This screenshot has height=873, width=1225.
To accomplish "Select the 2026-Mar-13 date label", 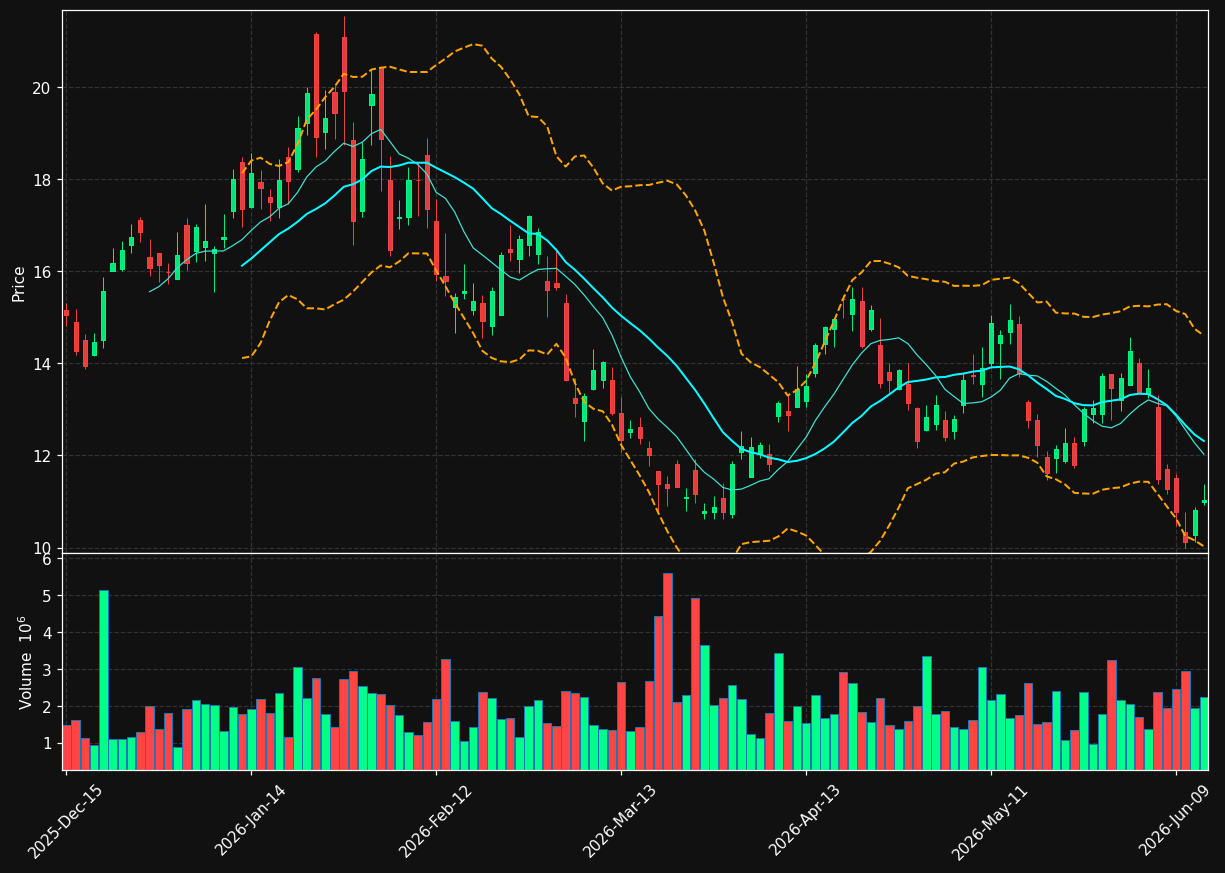I will (x=620, y=822).
